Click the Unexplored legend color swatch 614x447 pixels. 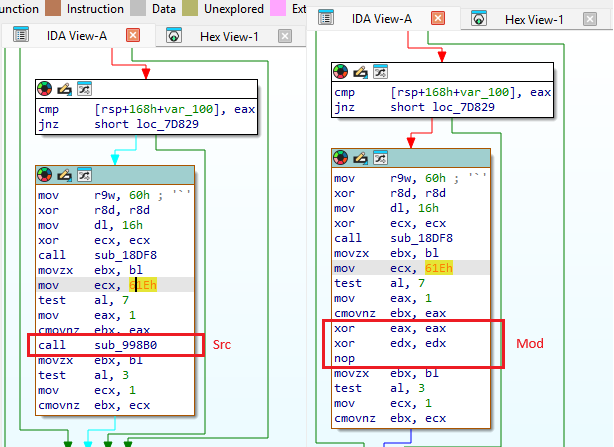(x=190, y=8)
